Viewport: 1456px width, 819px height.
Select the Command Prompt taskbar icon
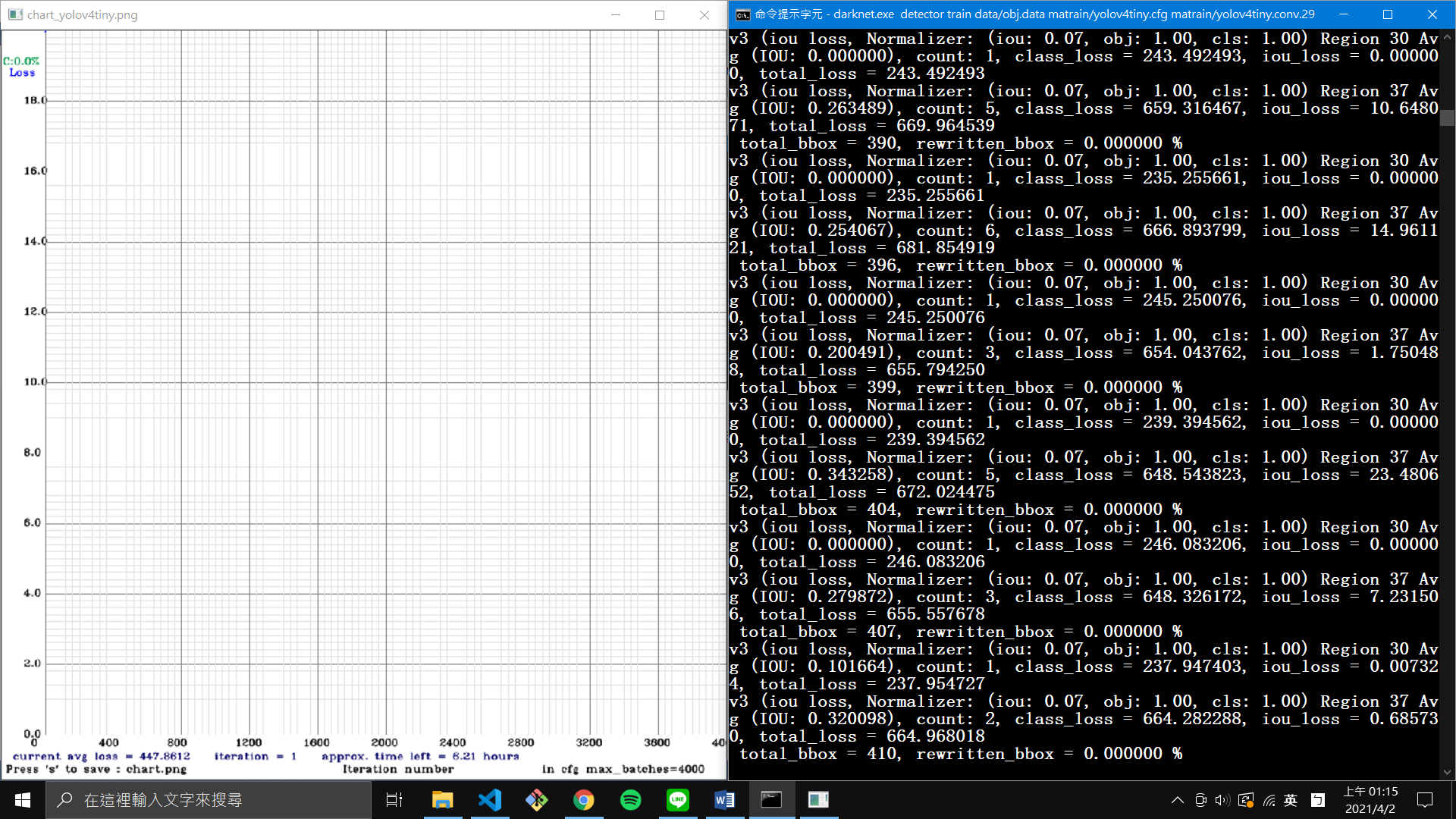tap(771, 800)
